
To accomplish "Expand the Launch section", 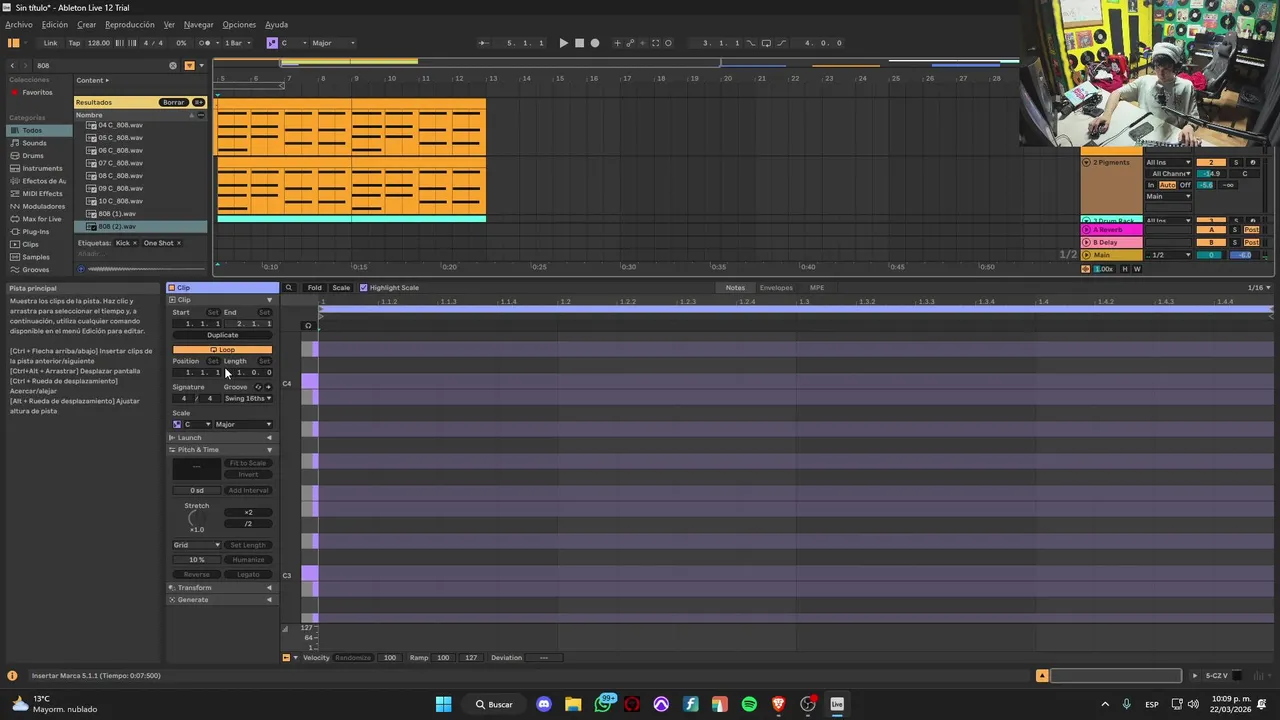I will coord(221,438).
